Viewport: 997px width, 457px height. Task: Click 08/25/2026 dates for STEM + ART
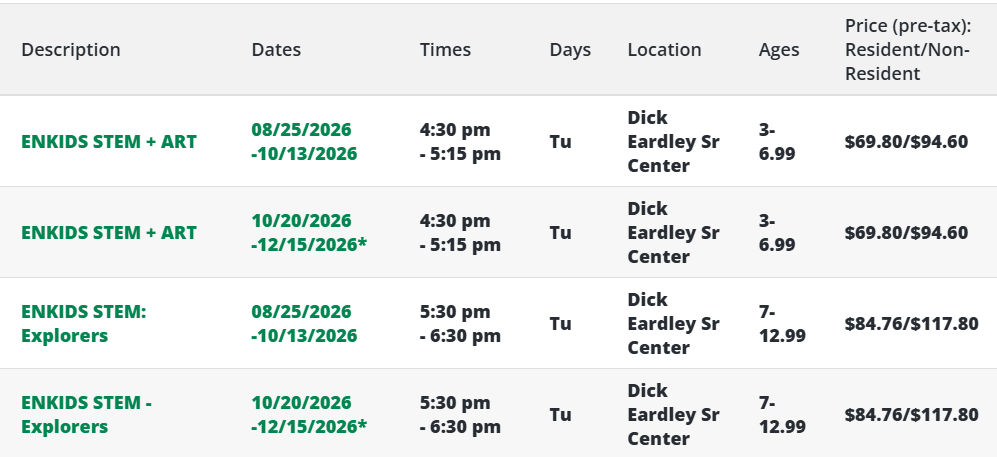click(304, 142)
